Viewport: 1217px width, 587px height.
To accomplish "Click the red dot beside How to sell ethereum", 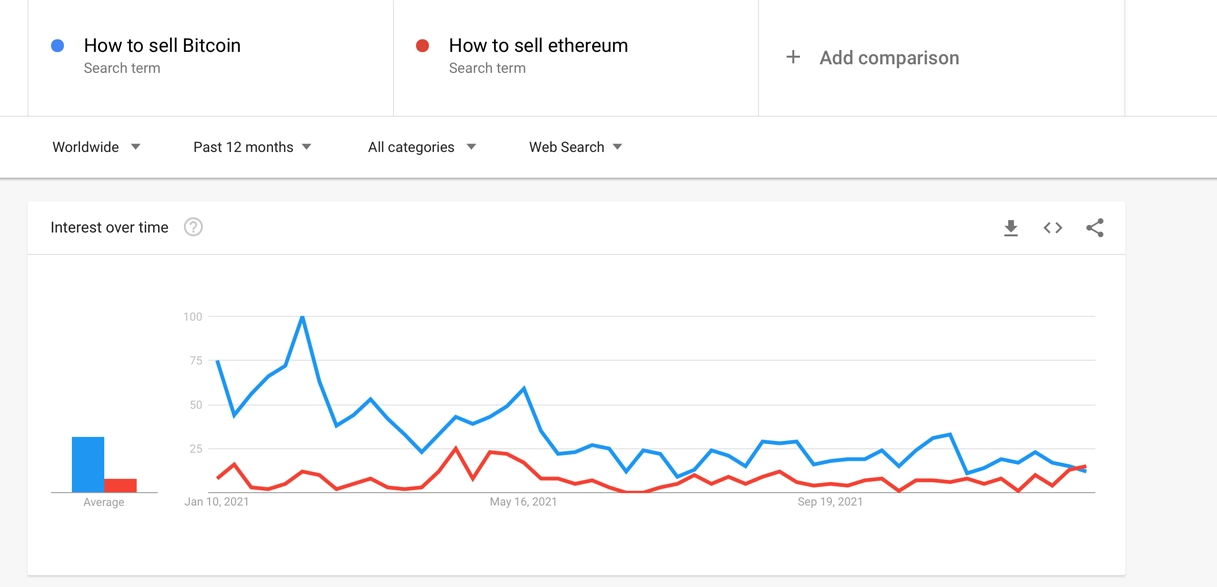I will [x=424, y=45].
